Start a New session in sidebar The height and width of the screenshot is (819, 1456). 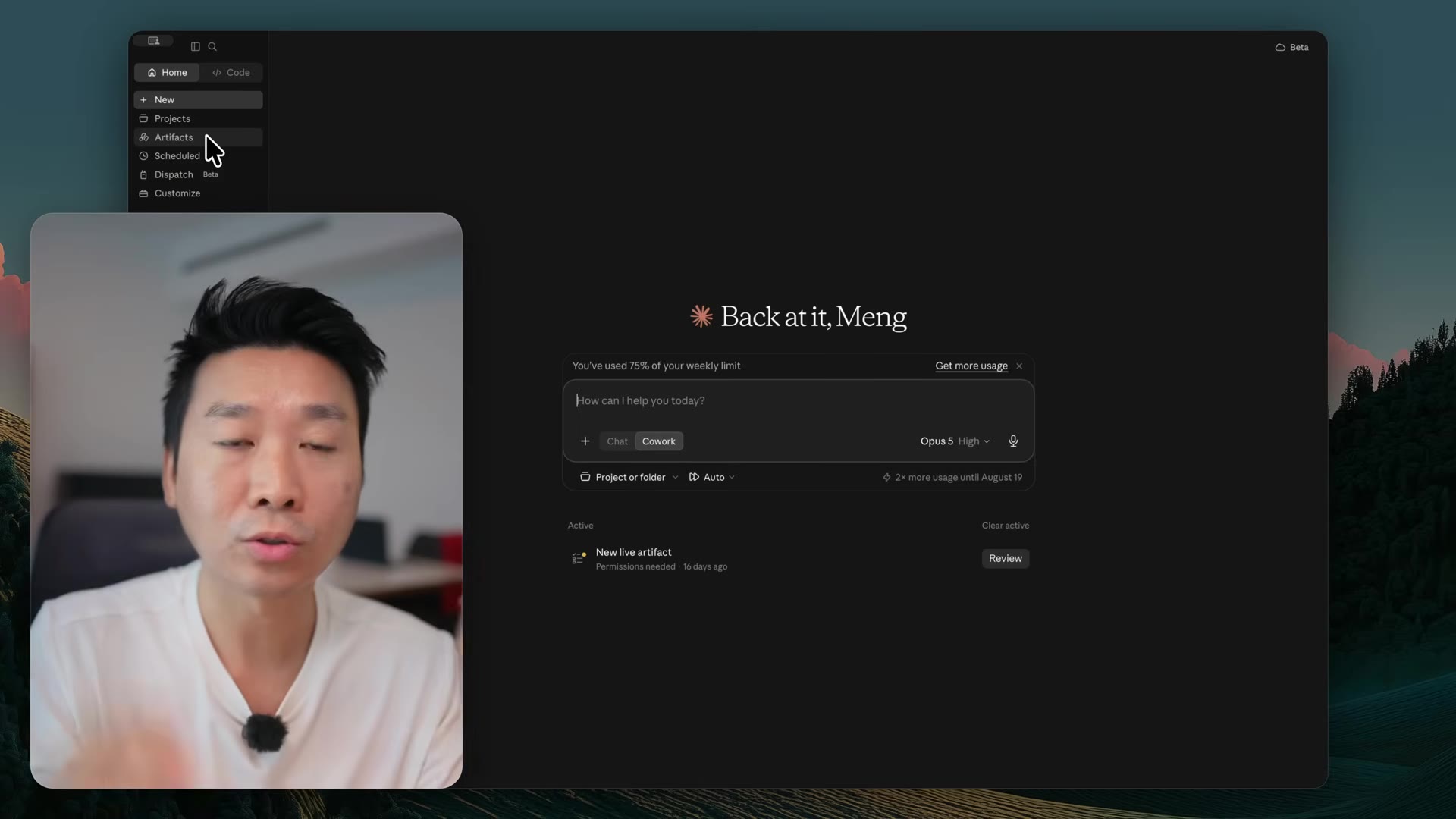click(198, 100)
